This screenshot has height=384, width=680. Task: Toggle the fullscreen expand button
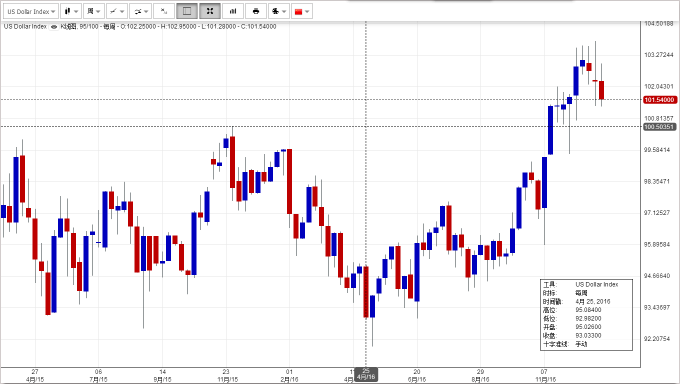point(210,11)
